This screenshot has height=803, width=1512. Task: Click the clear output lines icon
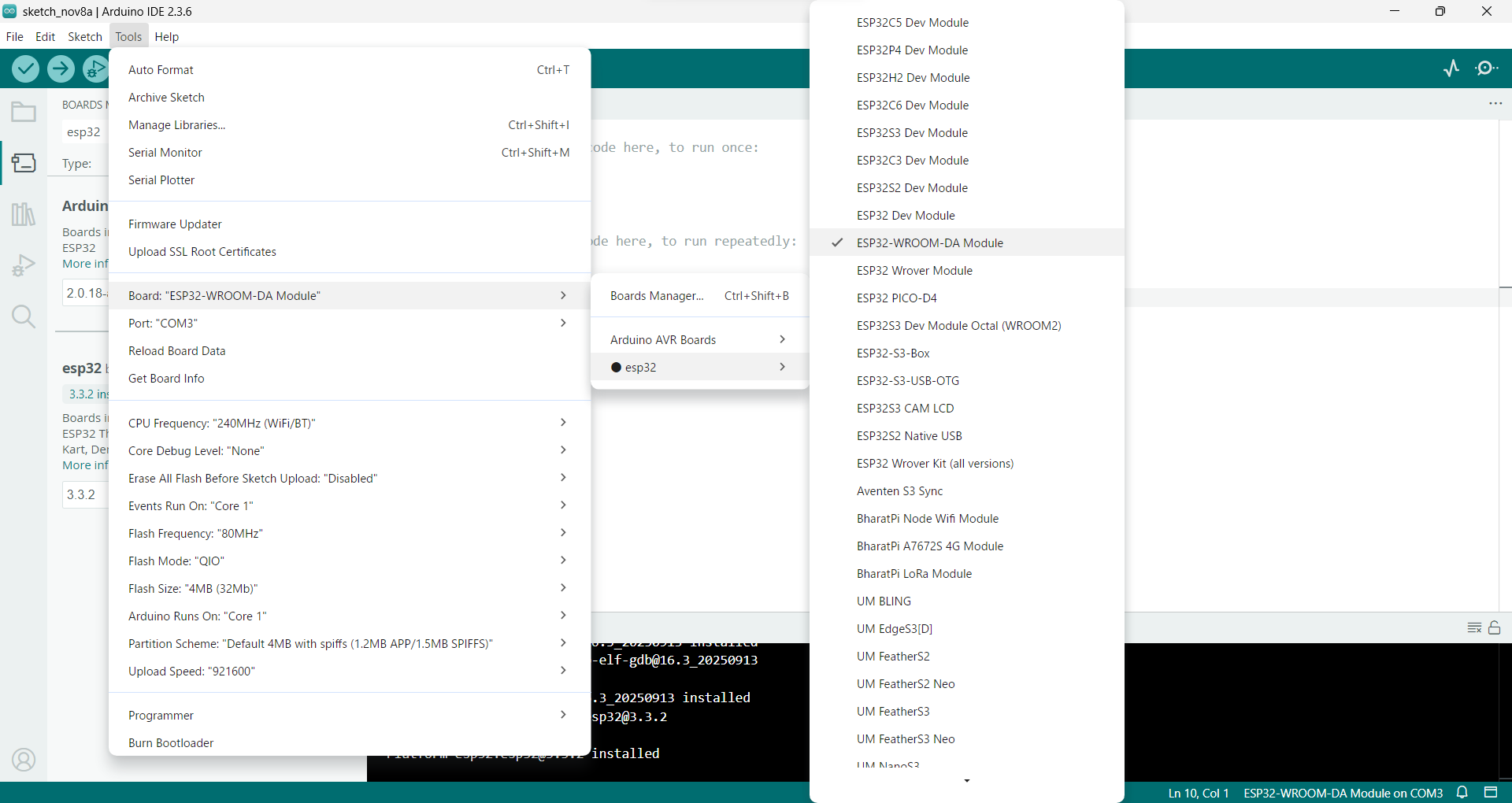(x=1474, y=627)
